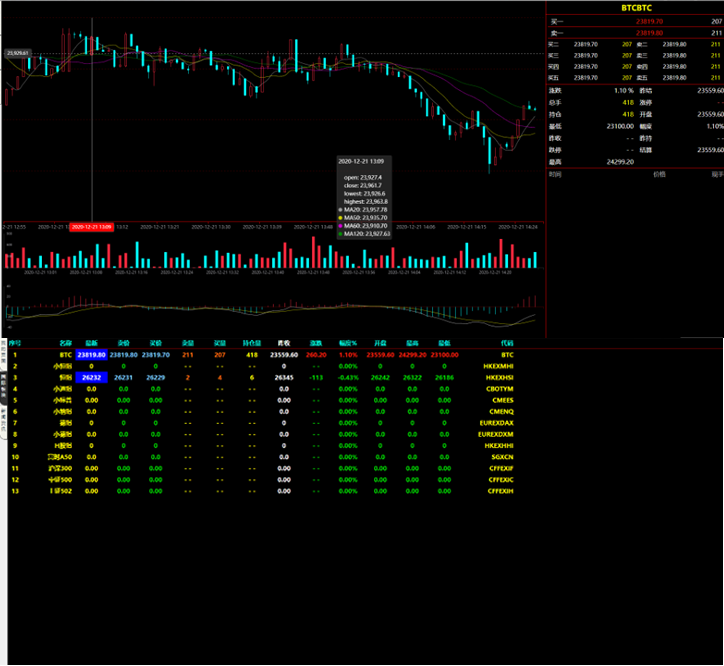Click the 名称 column header
This screenshot has height=666, width=724.
[x=66, y=342]
